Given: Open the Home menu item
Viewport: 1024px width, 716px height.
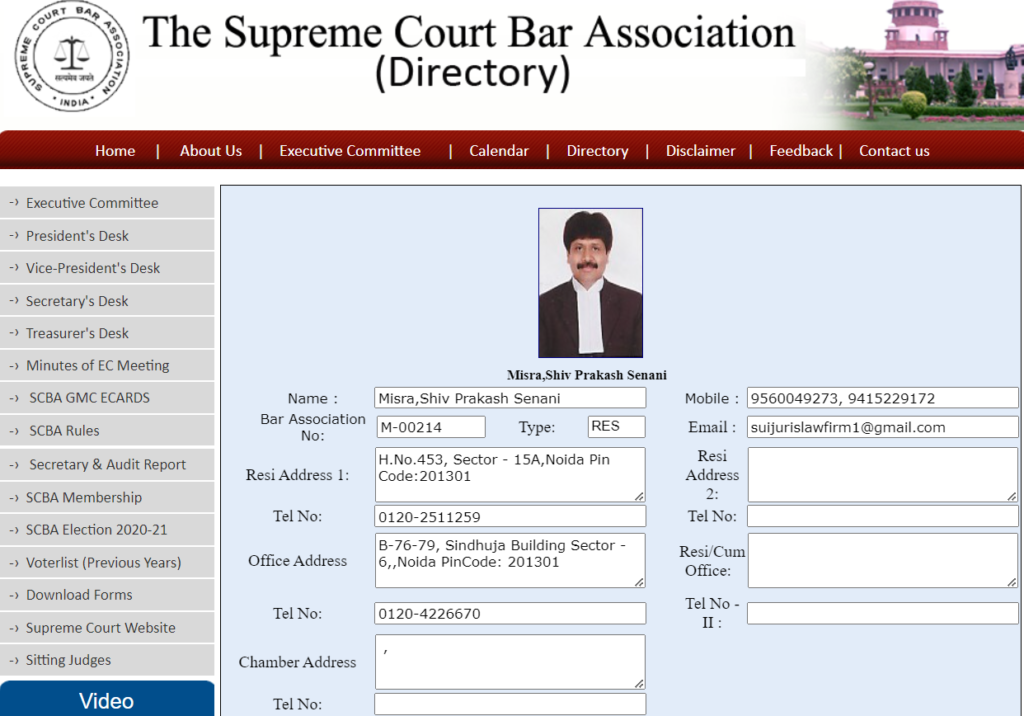Looking at the screenshot, I should click(115, 151).
